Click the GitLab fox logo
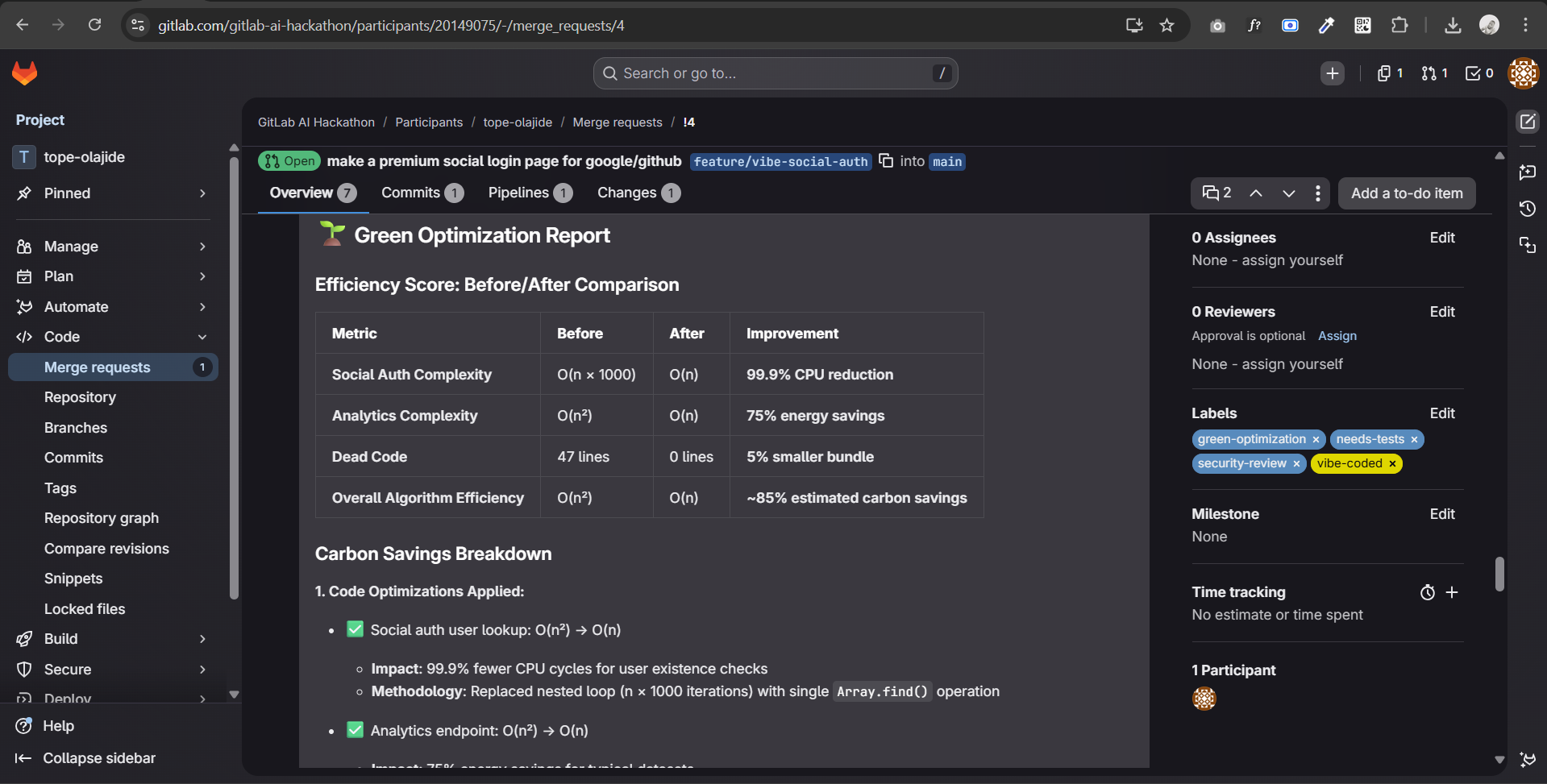The width and height of the screenshot is (1547, 784). 25,73
